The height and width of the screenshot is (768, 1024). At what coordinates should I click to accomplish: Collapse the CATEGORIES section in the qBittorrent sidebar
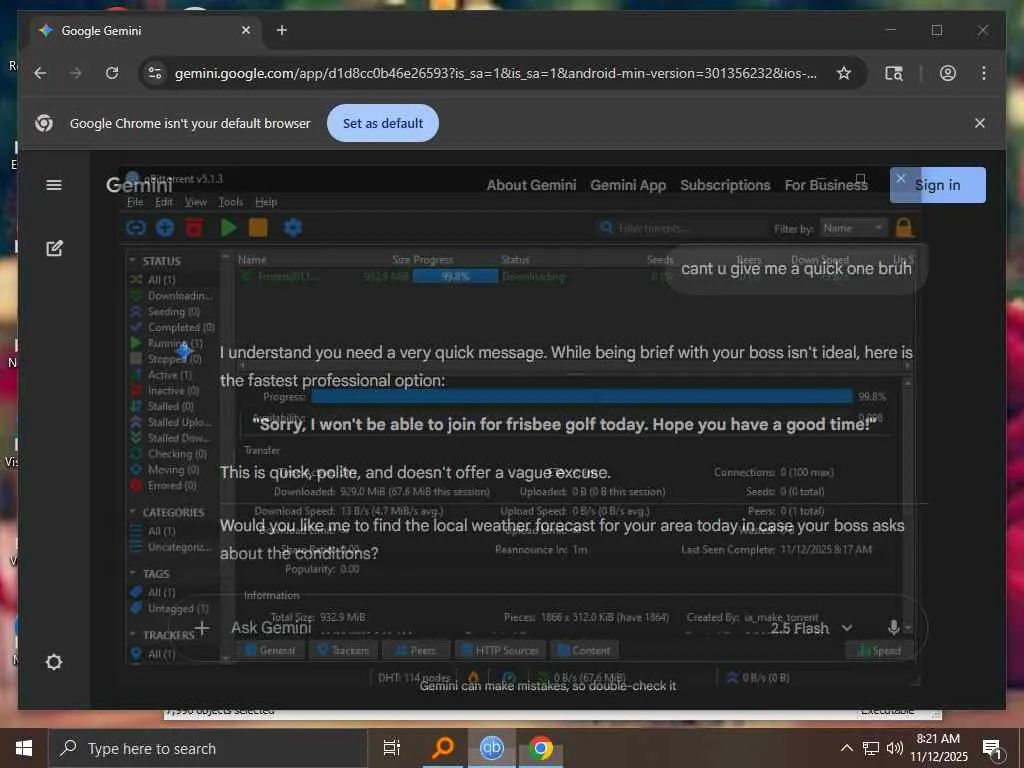click(133, 512)
